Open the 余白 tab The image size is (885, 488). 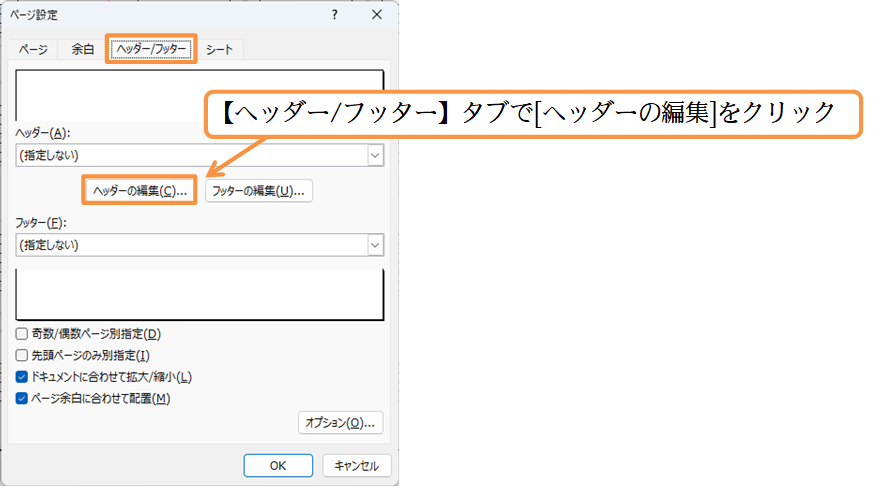(x=82, y=50)
